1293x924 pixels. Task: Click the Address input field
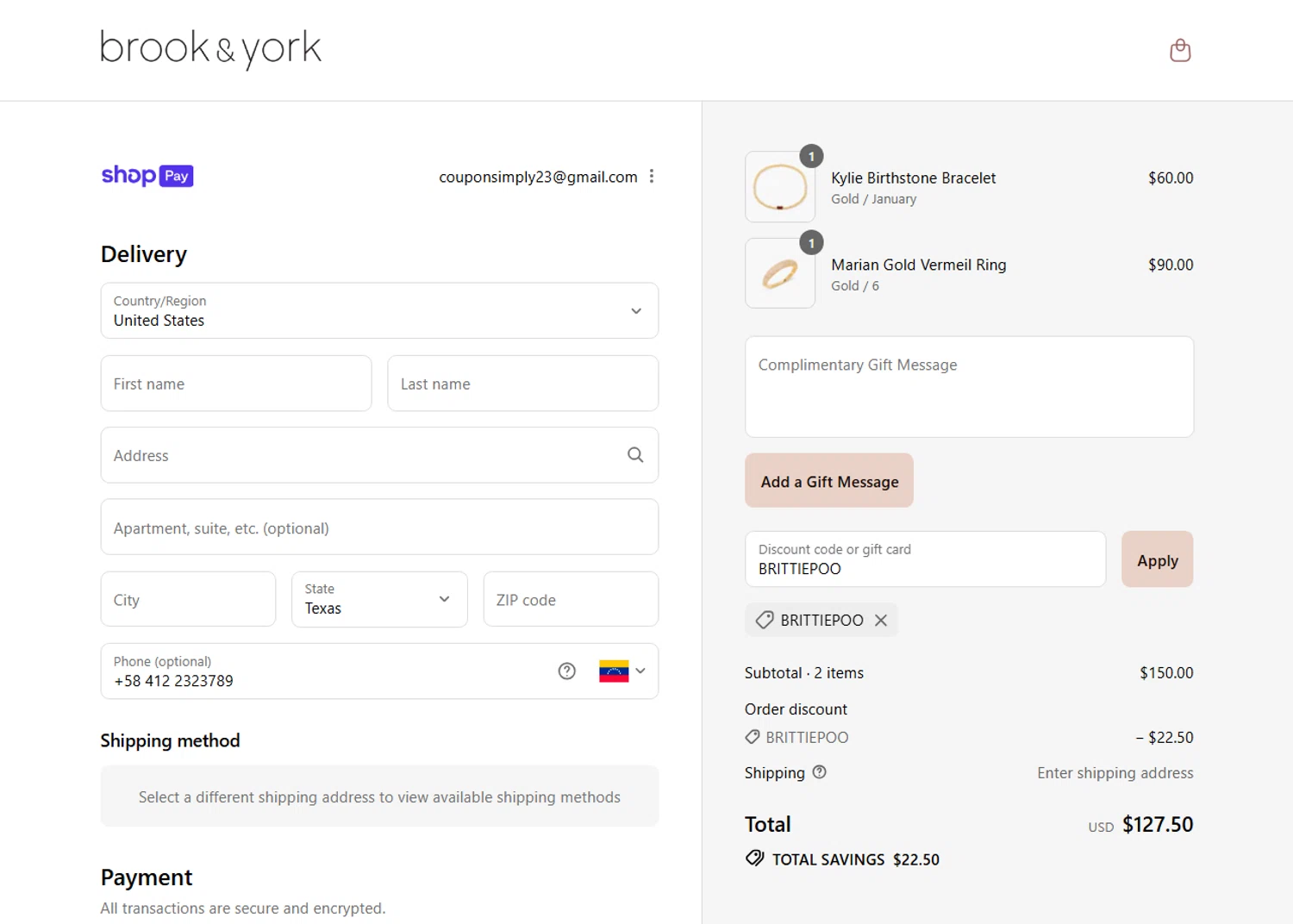point(379,455)
